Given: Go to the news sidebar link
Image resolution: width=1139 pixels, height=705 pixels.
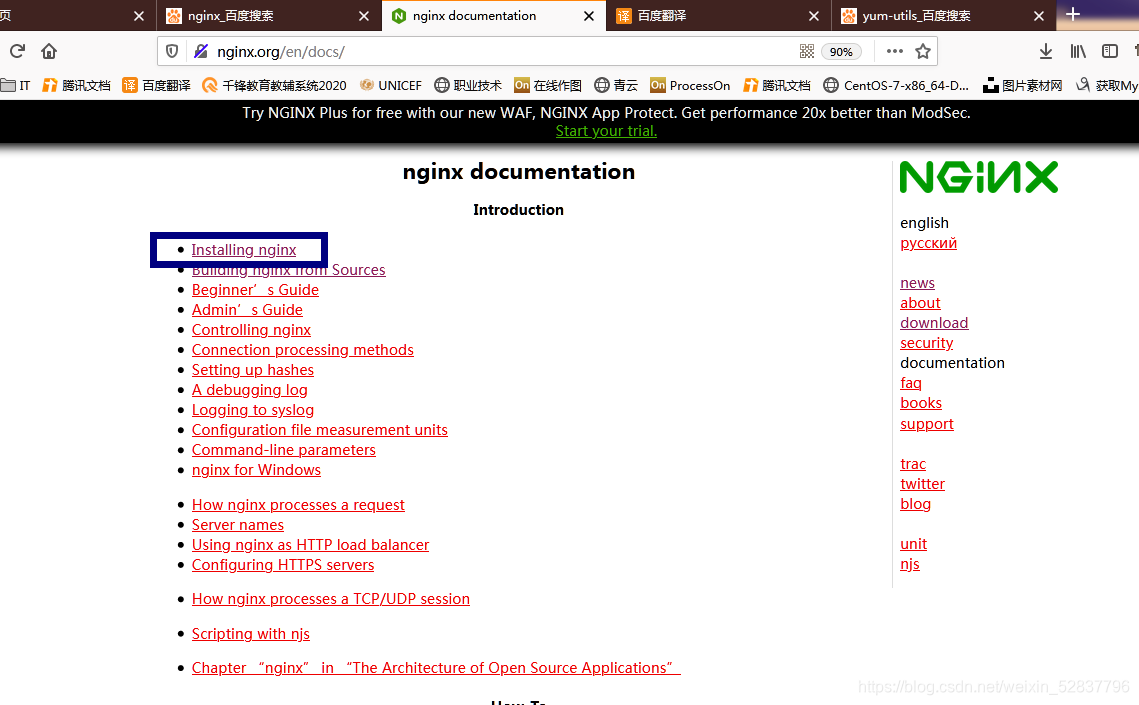Looking at the screenshot, I should [x=917, y=283].
